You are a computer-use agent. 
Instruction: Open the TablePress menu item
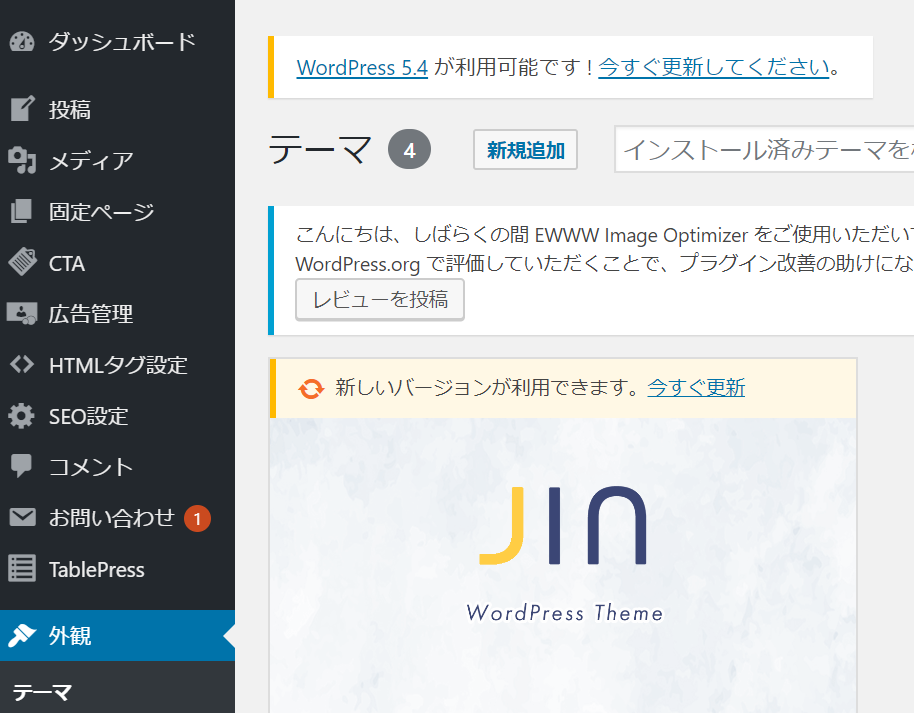pyautogui.click(x=117, y=569)
